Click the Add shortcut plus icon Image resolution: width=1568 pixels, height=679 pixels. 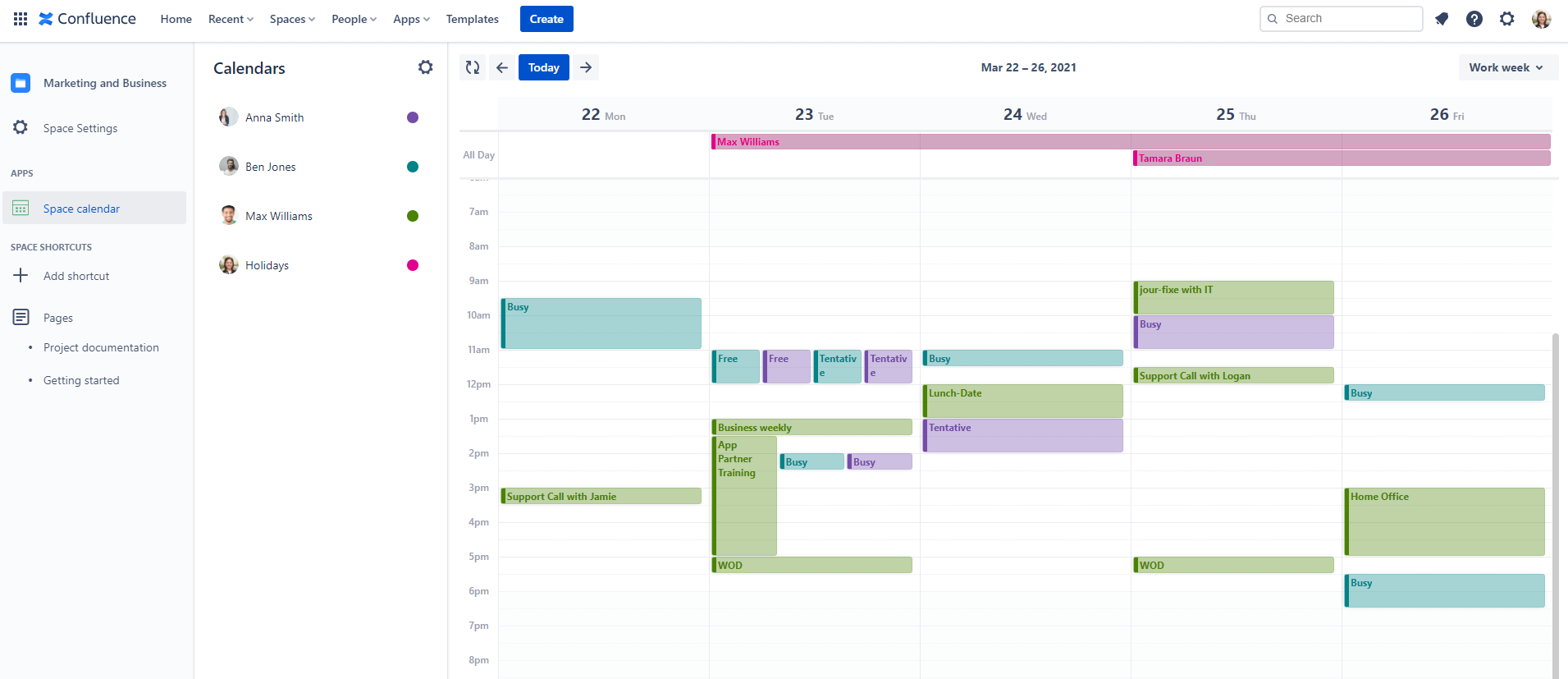click(21, 276)
